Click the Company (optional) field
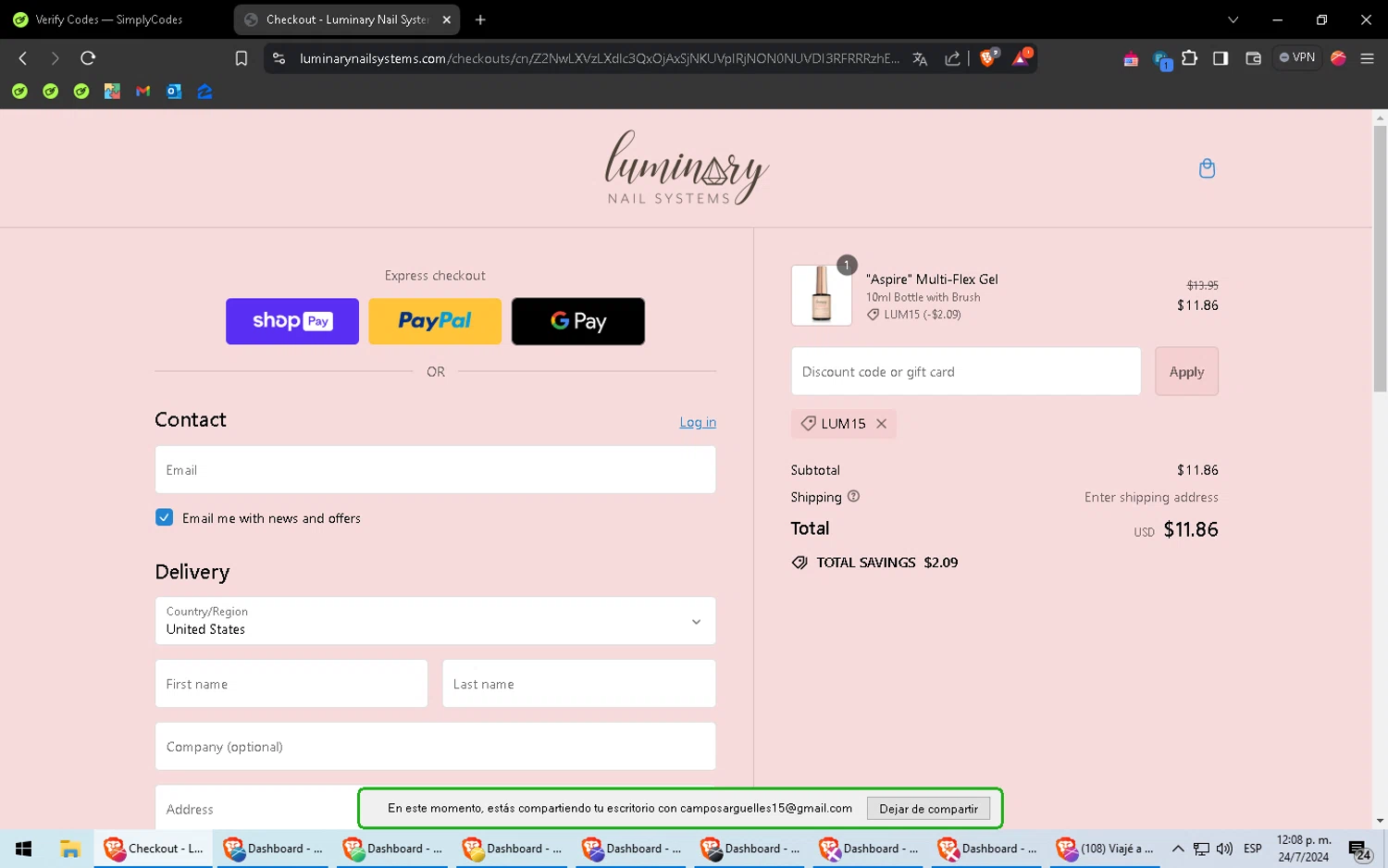Viewport: 1388px width, 868px height. (x=435, y=746)
